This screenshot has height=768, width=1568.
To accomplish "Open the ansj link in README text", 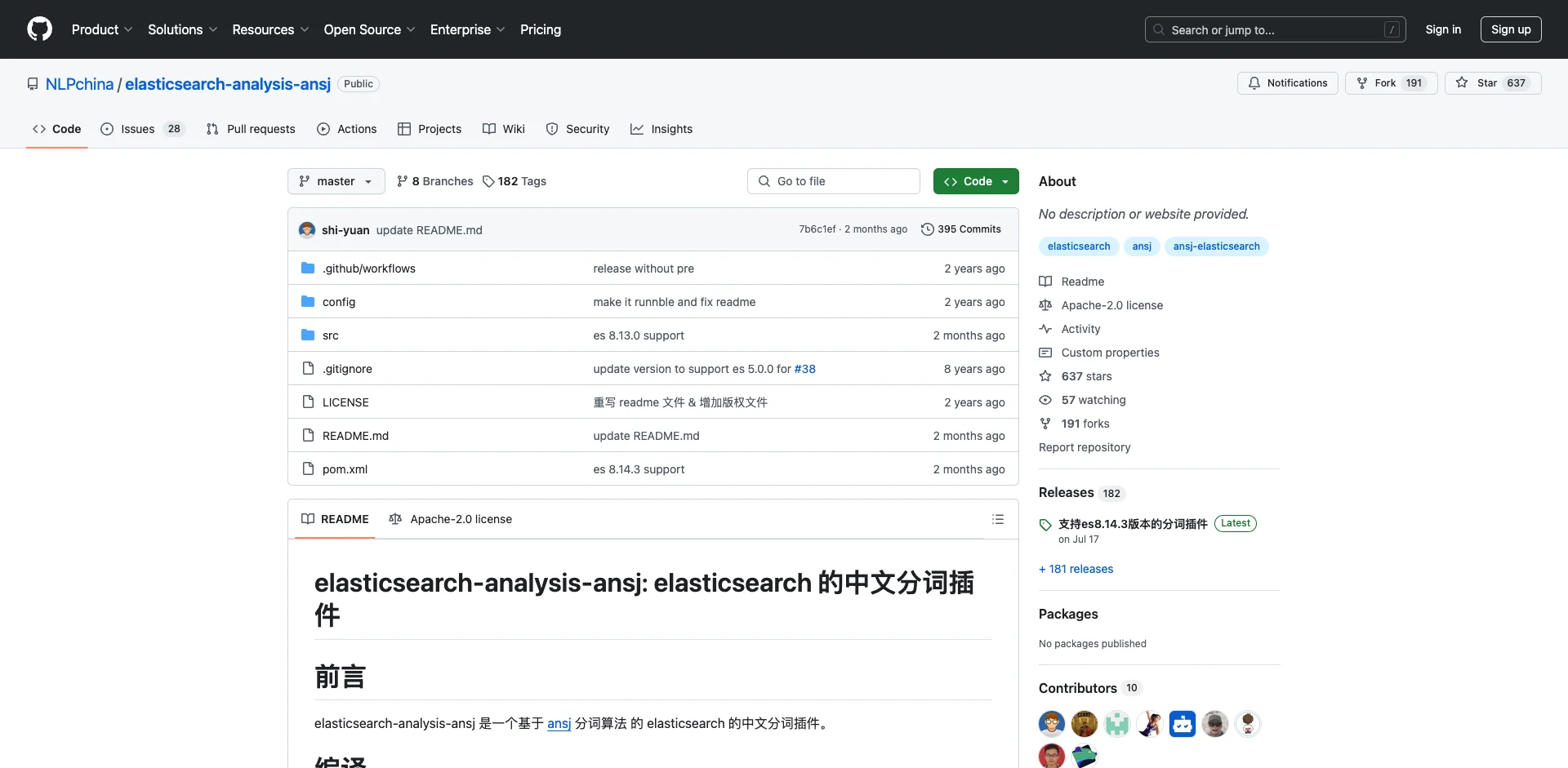I will 559,723.
